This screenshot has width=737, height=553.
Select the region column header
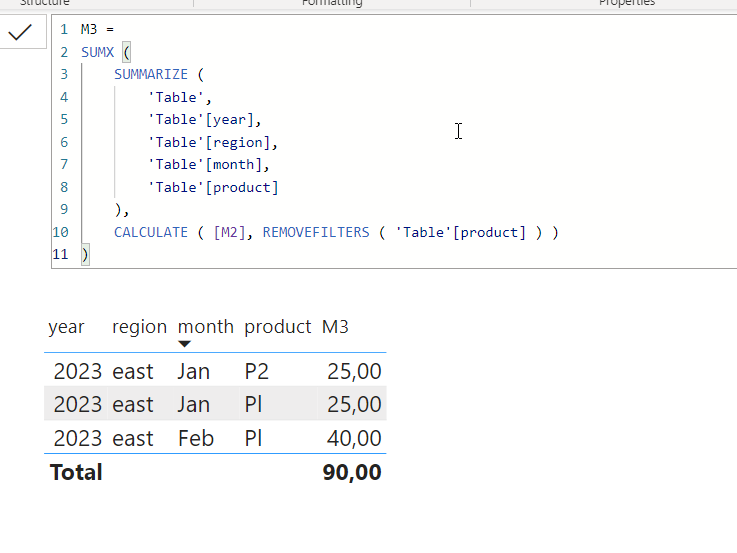click(x=140, y=327)
